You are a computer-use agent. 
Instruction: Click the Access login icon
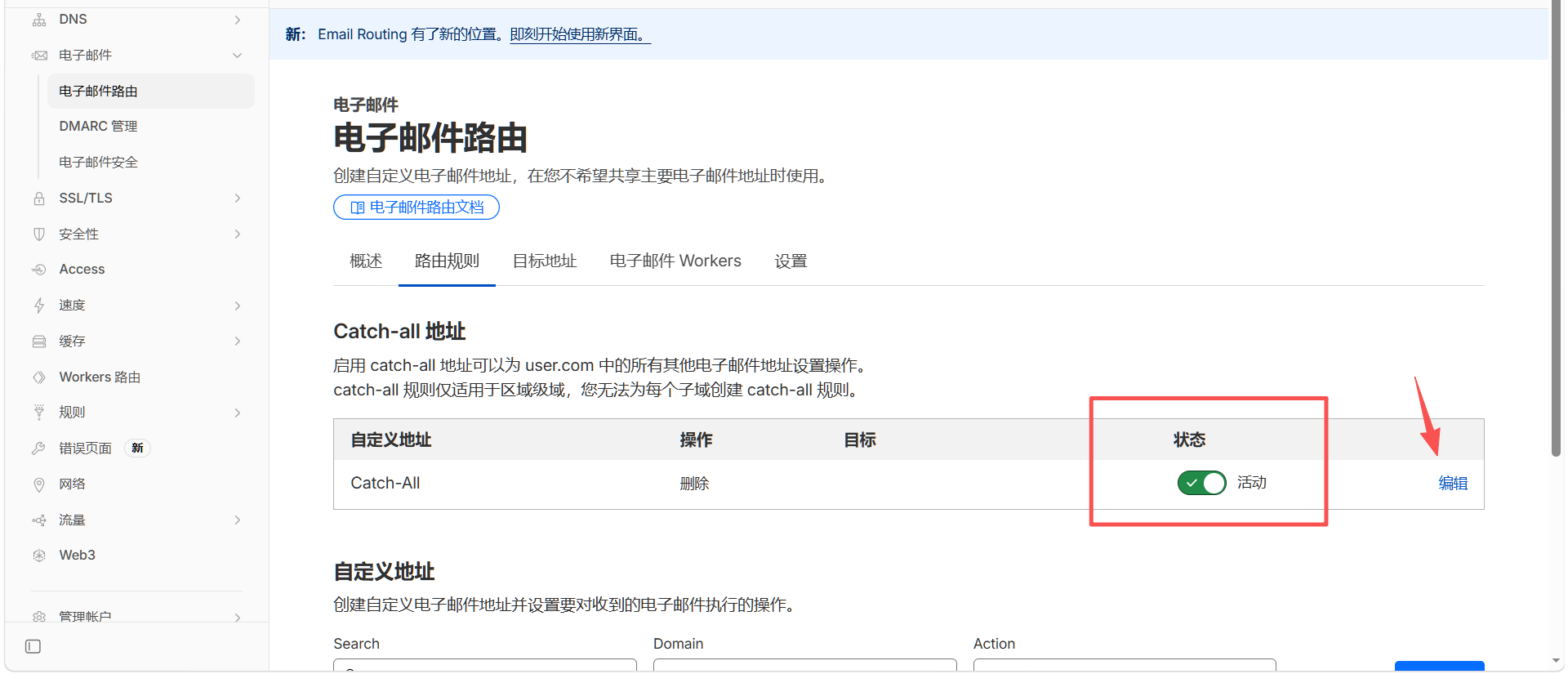(x=39, y=270)
